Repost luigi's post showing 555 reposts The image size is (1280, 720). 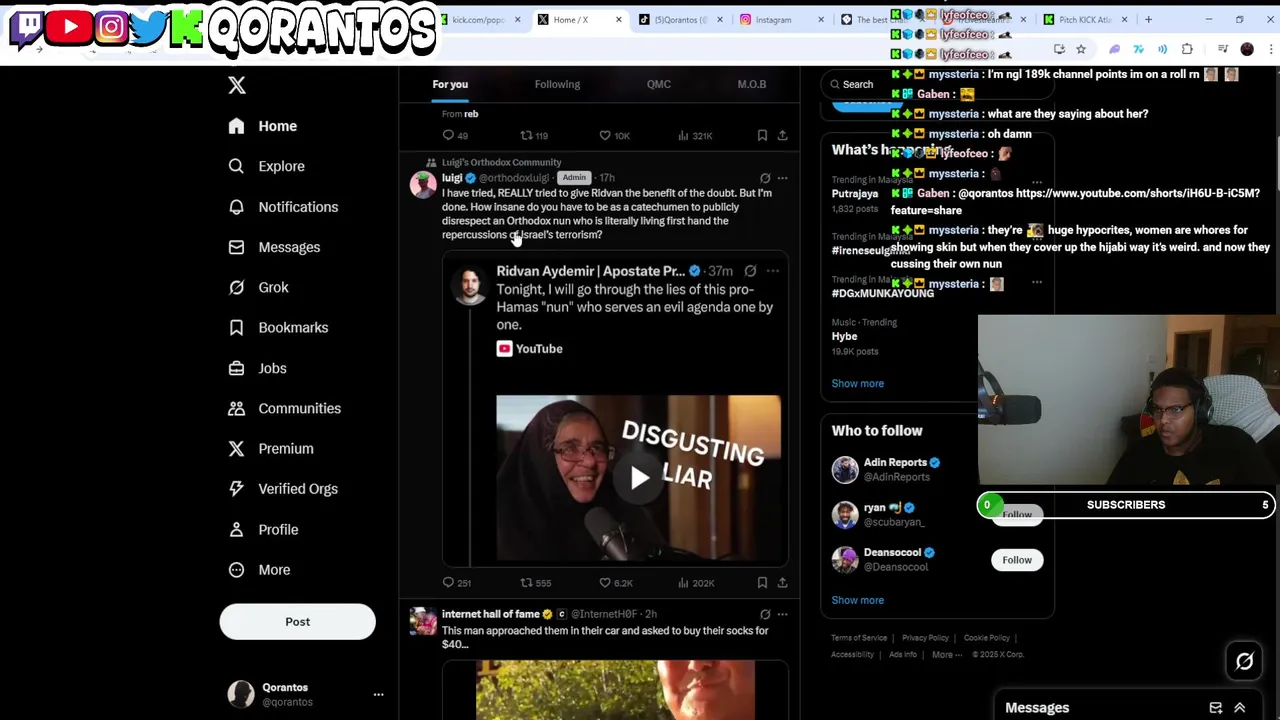coord(536,583)
